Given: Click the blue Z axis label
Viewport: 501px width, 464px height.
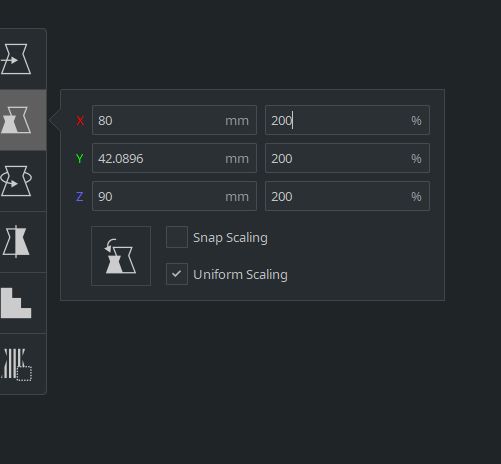Looking at the screenshot, I should [80, 196].
